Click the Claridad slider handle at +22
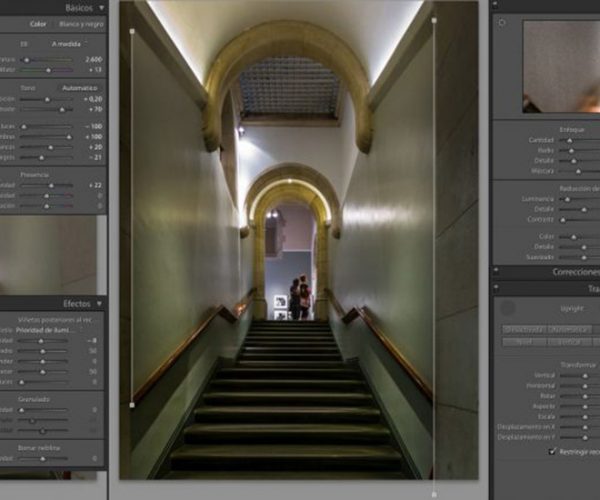 point(51,186)
